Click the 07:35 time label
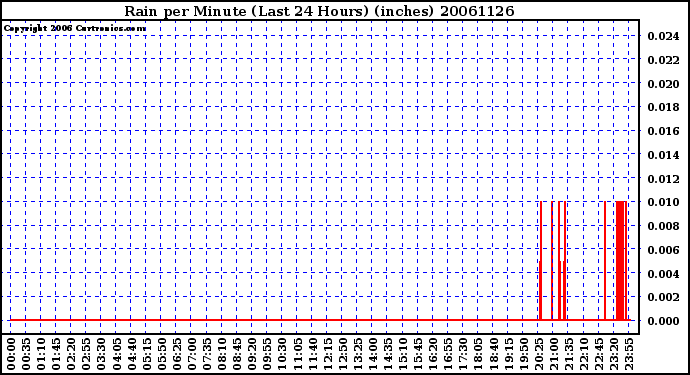 (x=206, y=354)
